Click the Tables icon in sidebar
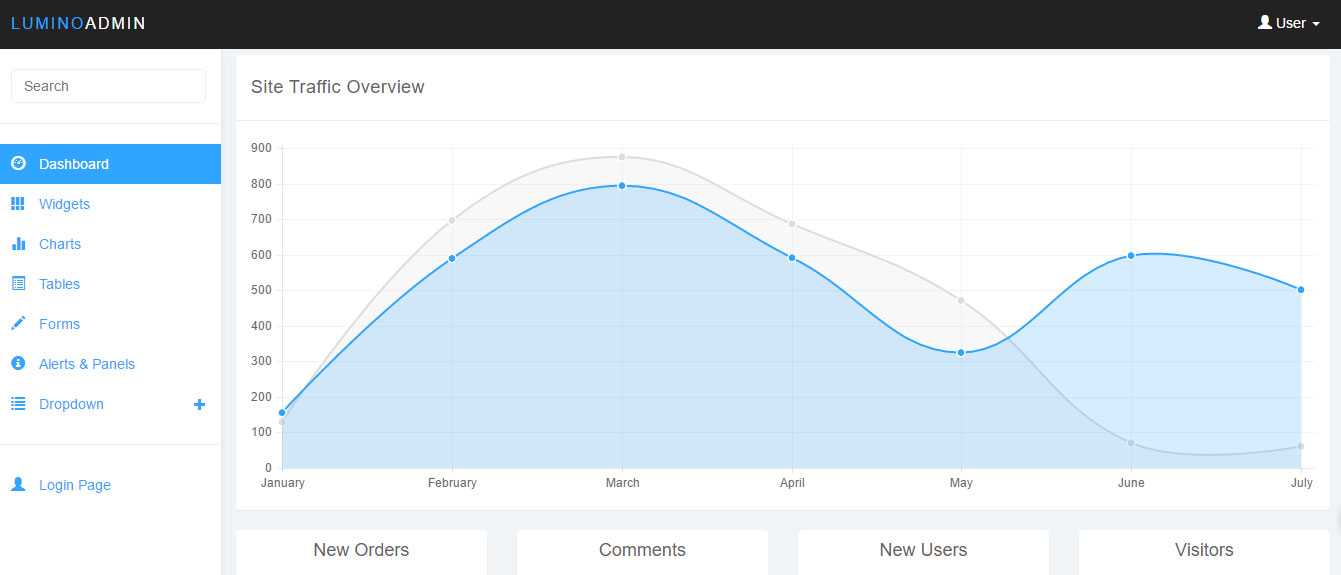 [x=18, y=284]
